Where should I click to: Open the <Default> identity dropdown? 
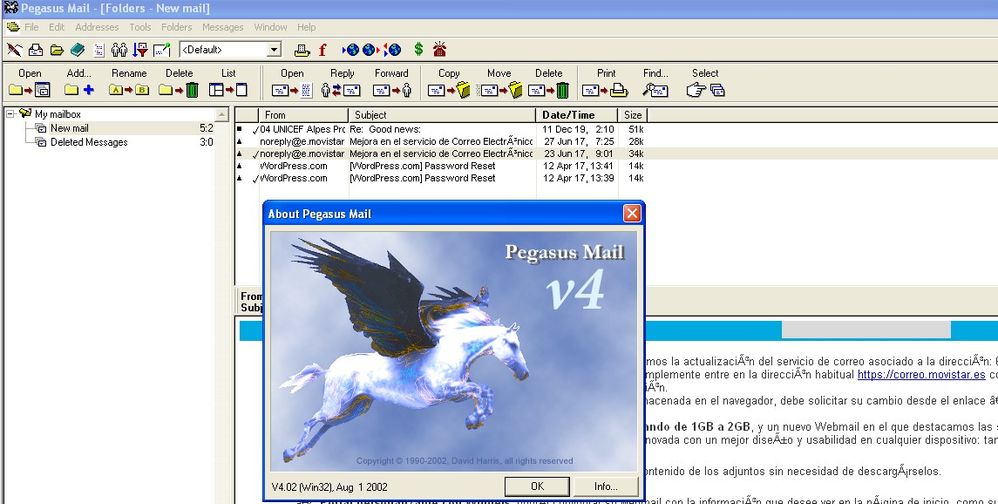point(274,50)
